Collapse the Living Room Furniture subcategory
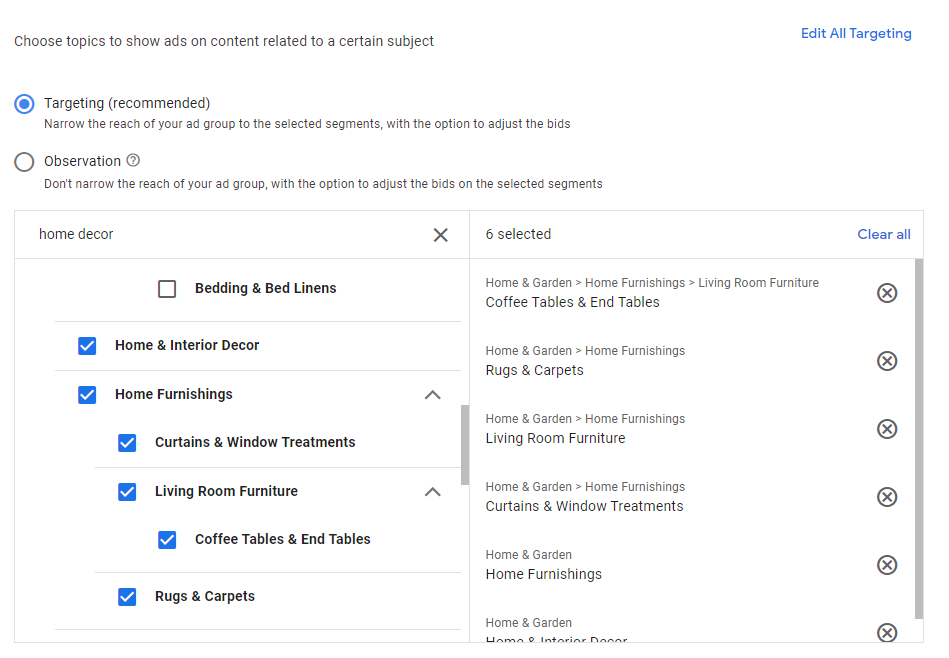This screenshot has height=658, width=949. coord(432,492)
